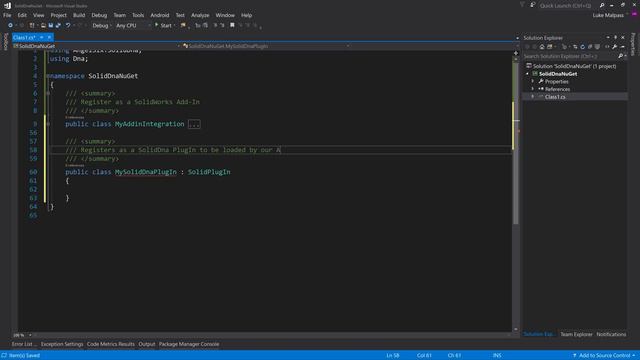640x360 pixels.
Task: Click the Home icon in Solution Explorer
Action: [x=542, y=47]
